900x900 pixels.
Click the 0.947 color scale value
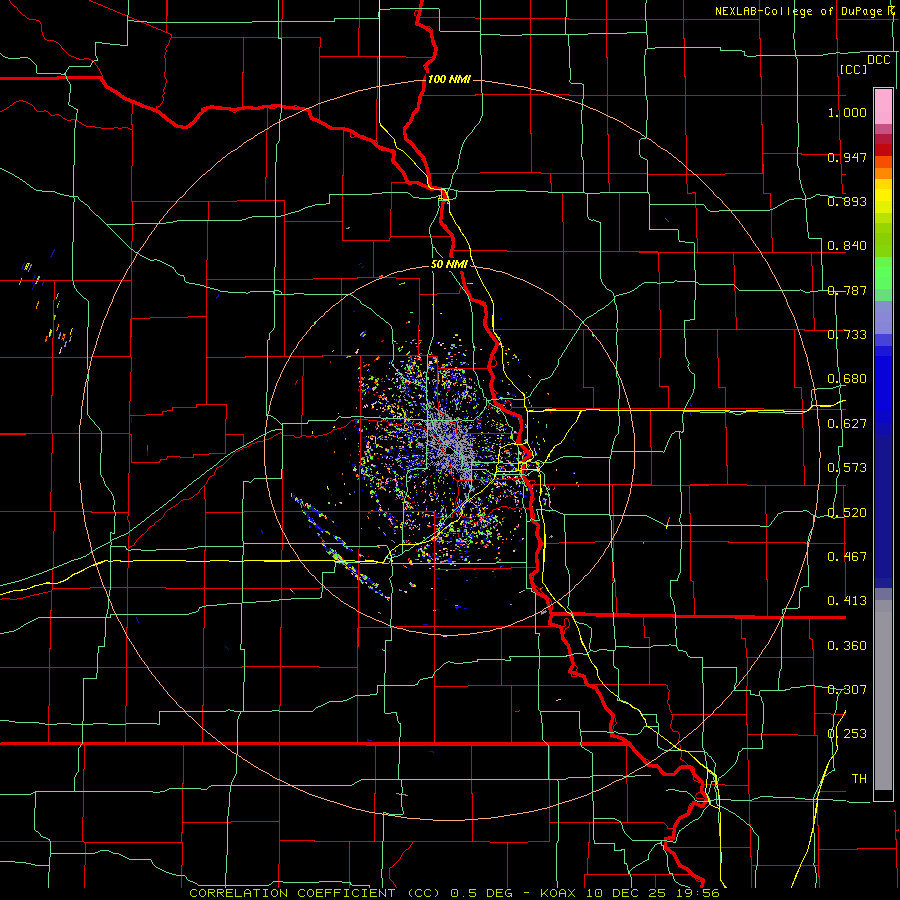[x=847, y=157]
